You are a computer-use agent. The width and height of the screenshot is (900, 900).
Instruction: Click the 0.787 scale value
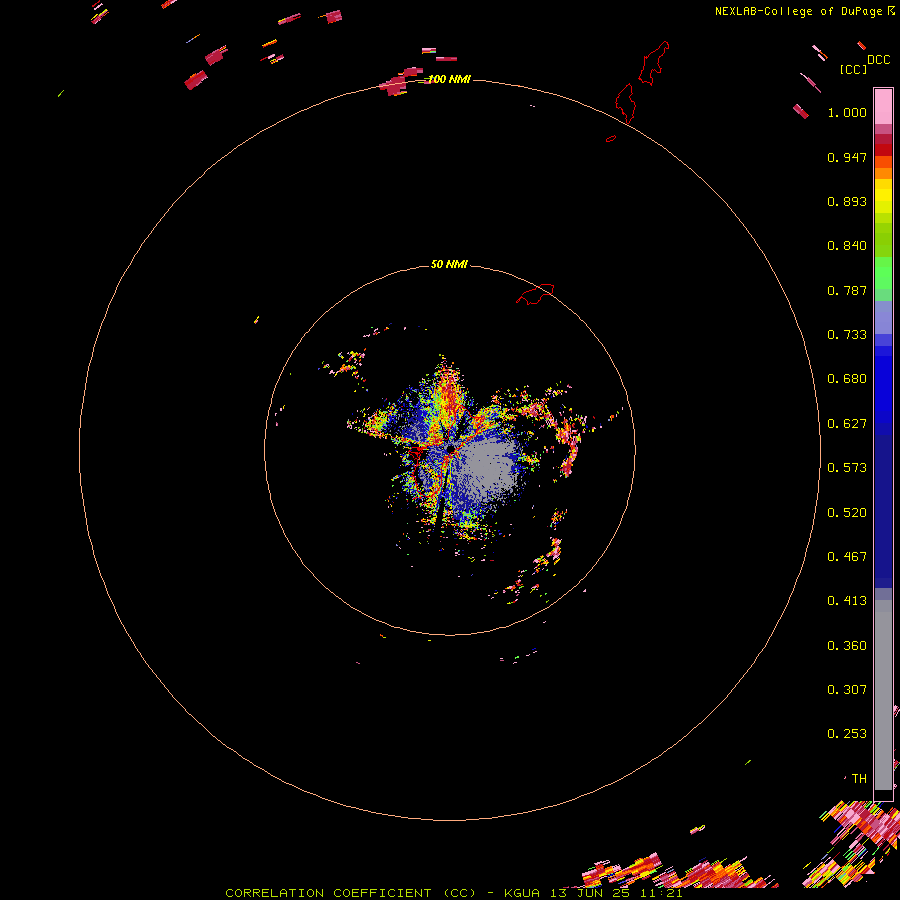[847, 290]
